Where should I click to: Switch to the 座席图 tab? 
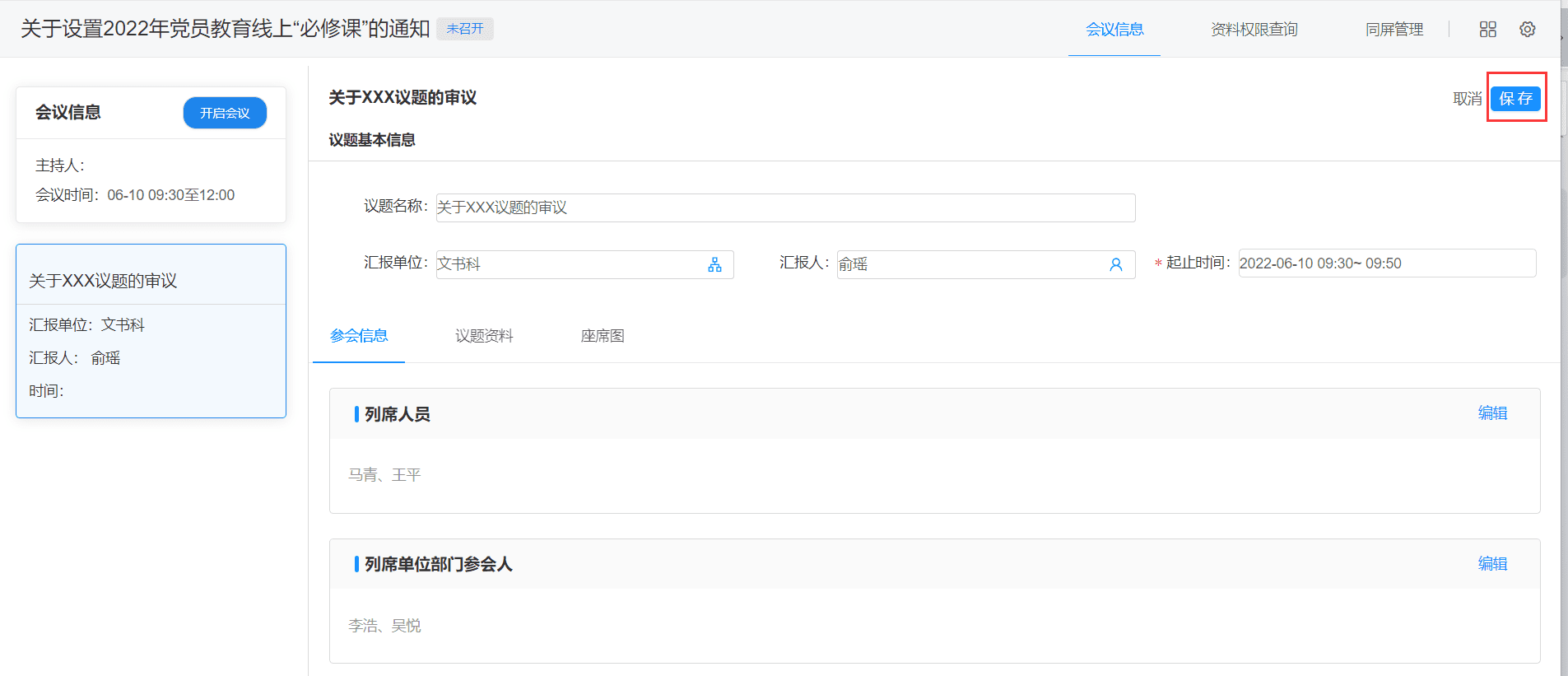click(x=603, y=336)
